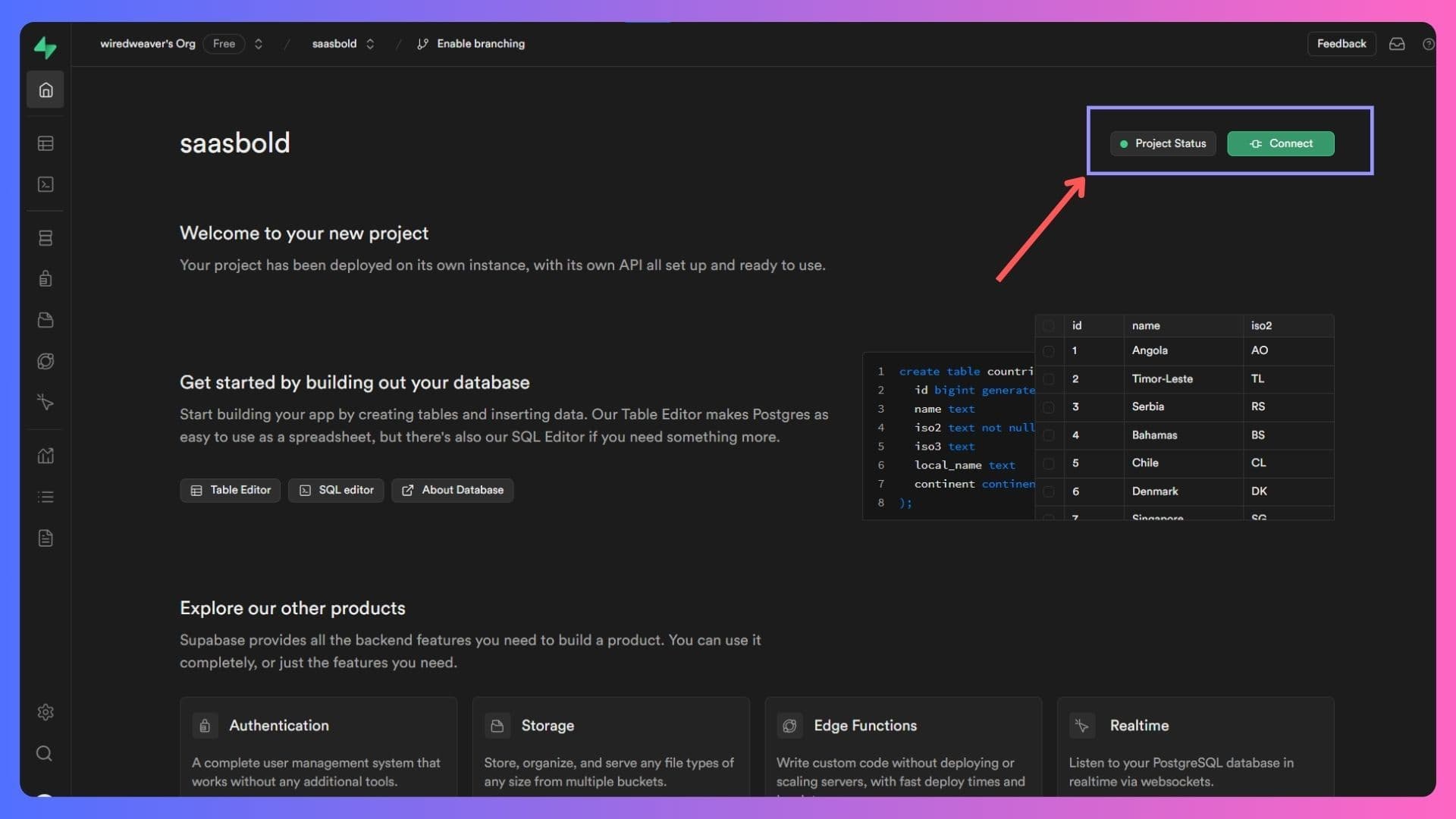The height and width of the screenshot is (819, 1456).
Task: Click the SQL editor sidebar icon
Action: click(45, 184)
